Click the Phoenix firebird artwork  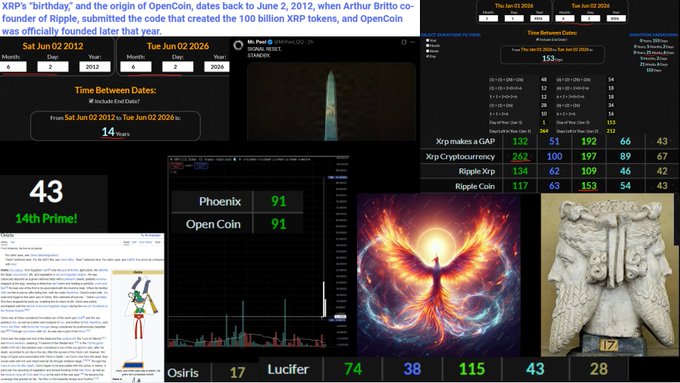click(438, 275)
